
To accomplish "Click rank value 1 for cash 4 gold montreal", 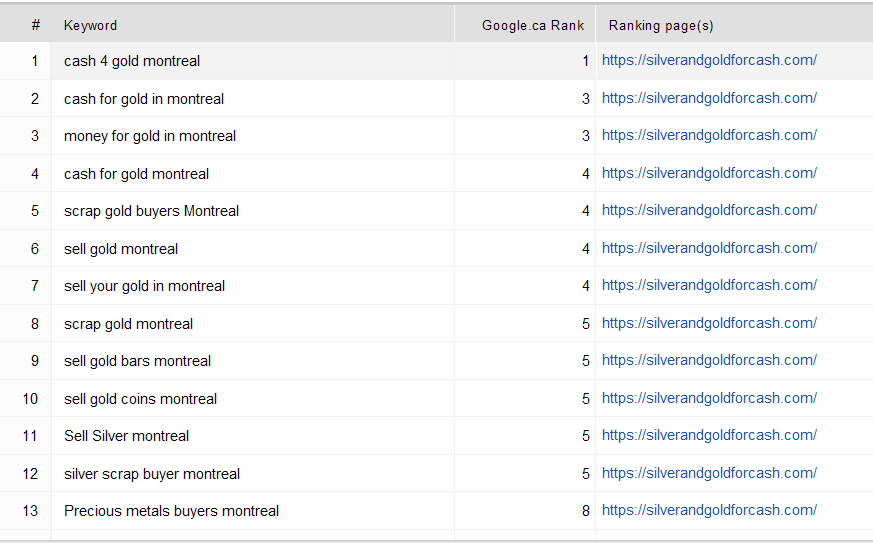I will pos(586,61).
